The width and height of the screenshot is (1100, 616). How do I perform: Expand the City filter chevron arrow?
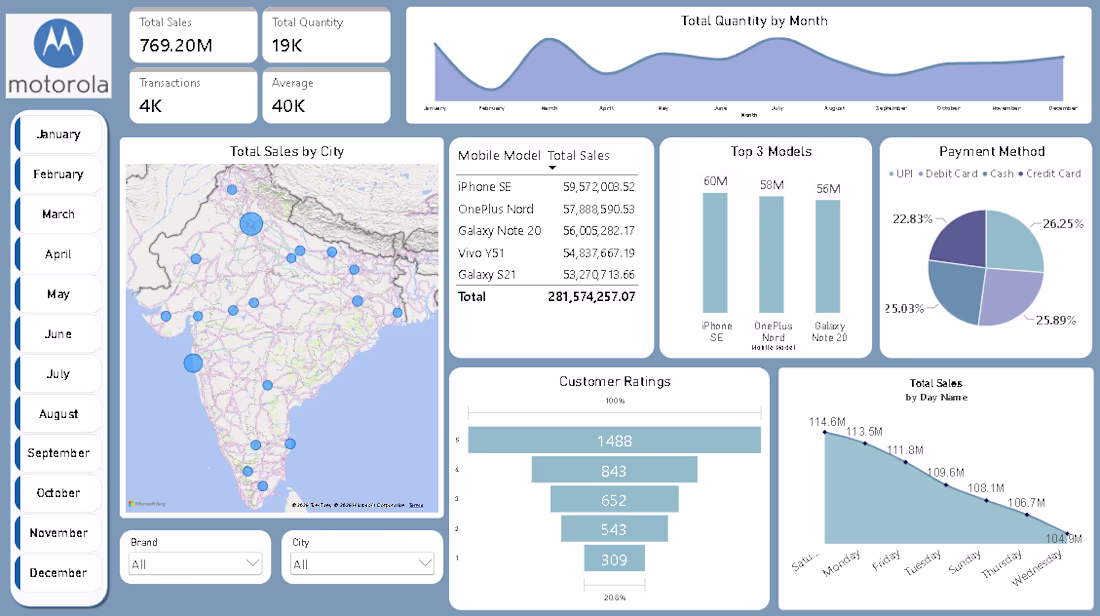424,563
